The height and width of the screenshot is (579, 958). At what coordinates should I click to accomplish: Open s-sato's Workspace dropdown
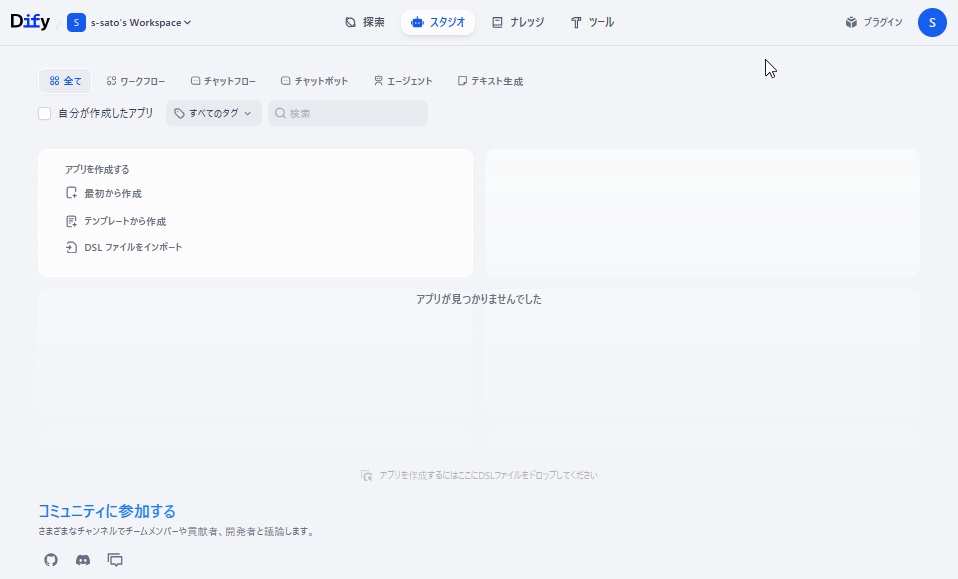pos(140,22)
